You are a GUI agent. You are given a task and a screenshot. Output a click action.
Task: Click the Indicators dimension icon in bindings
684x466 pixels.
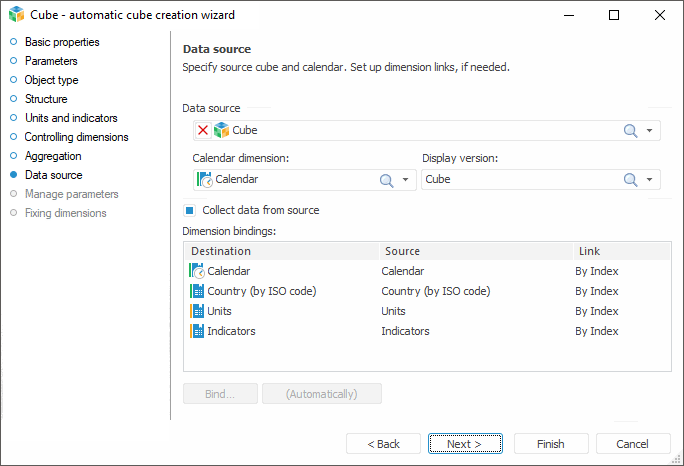click(197, 331)
